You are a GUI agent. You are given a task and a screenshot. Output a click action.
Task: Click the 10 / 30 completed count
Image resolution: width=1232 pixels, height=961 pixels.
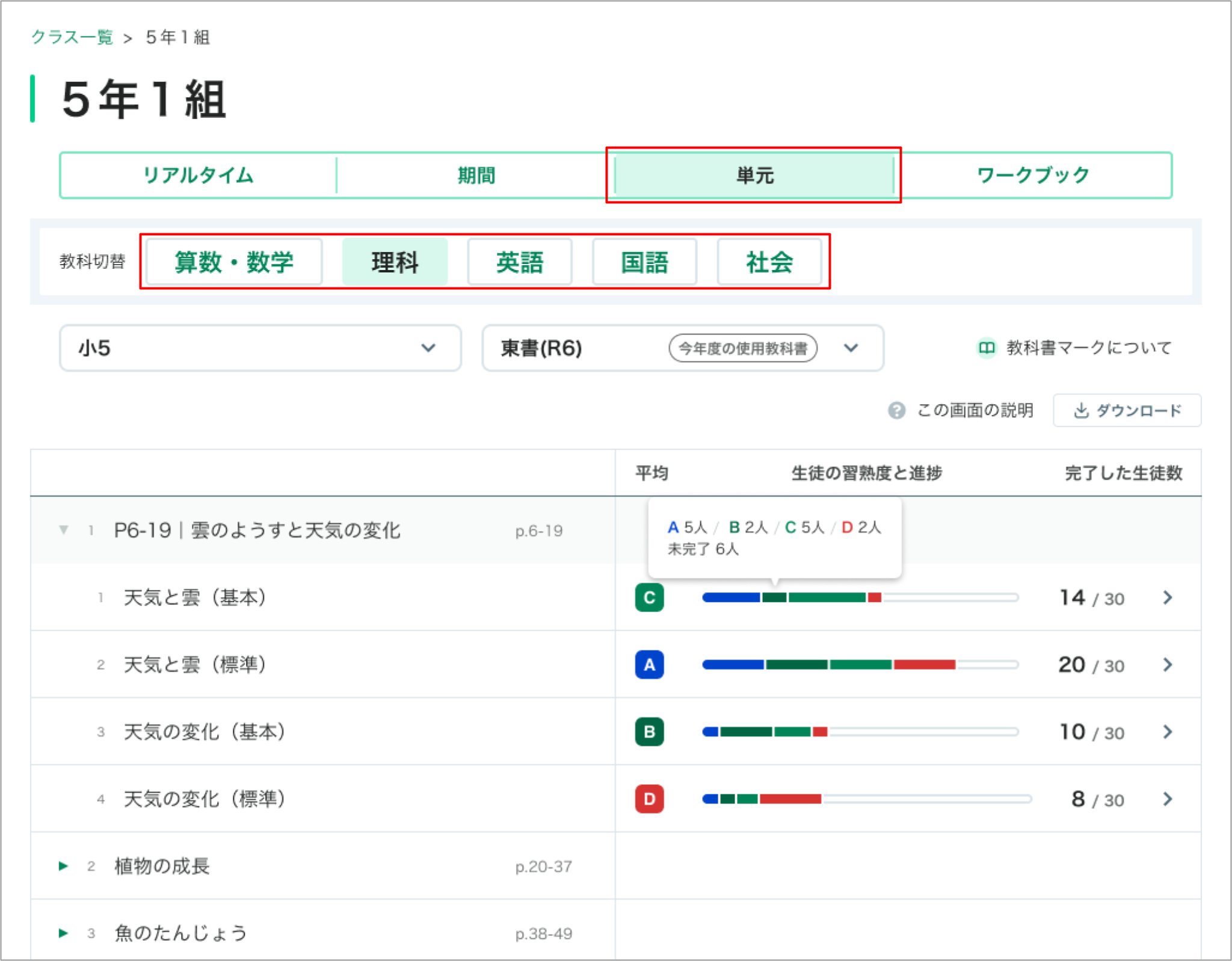click(x=1092, y=732)
